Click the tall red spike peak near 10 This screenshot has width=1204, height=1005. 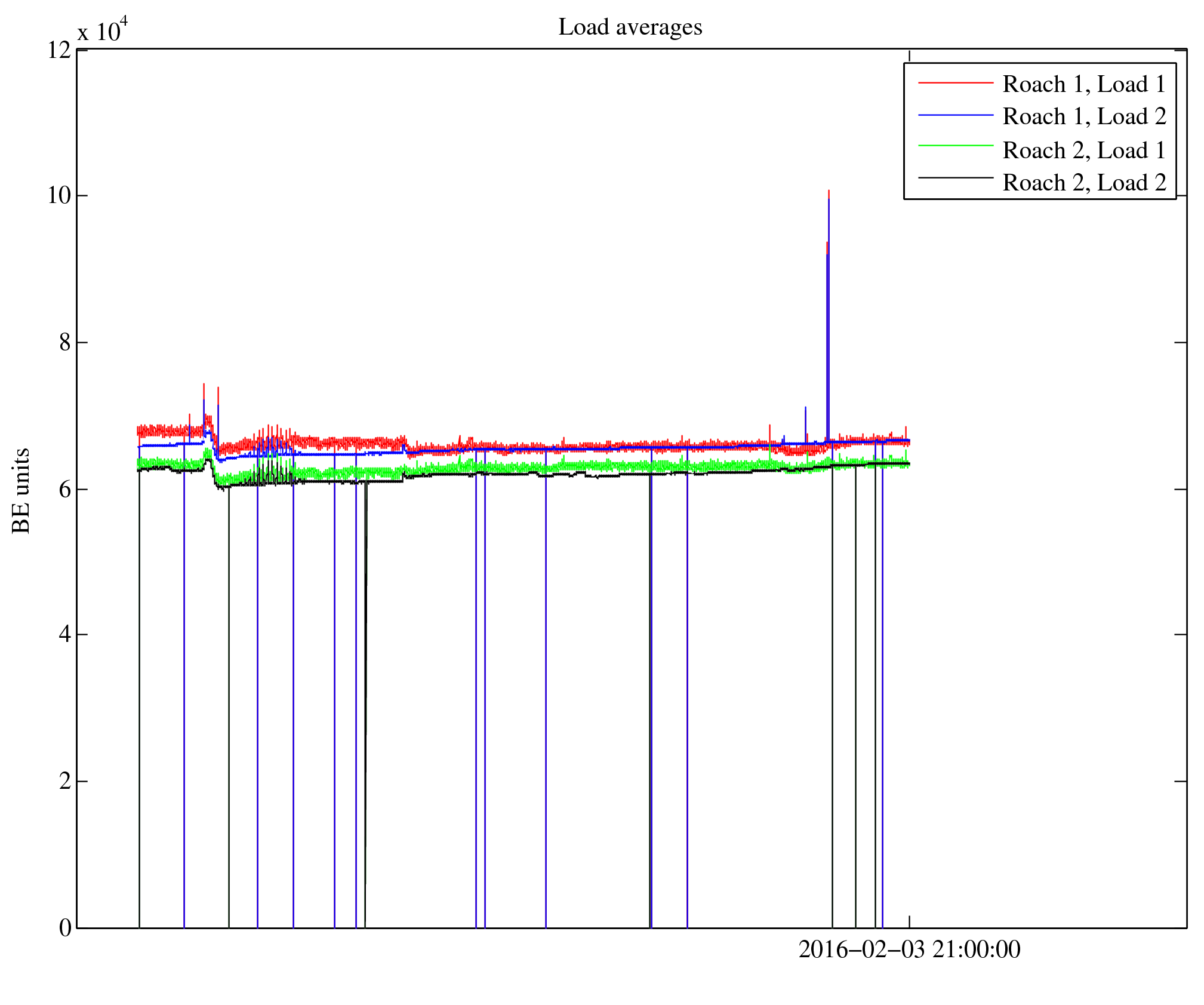point(829,192)
